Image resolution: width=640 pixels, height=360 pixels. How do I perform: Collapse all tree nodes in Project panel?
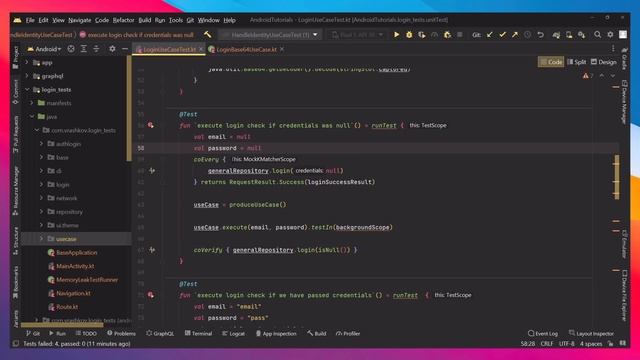[x=96, y=49]
